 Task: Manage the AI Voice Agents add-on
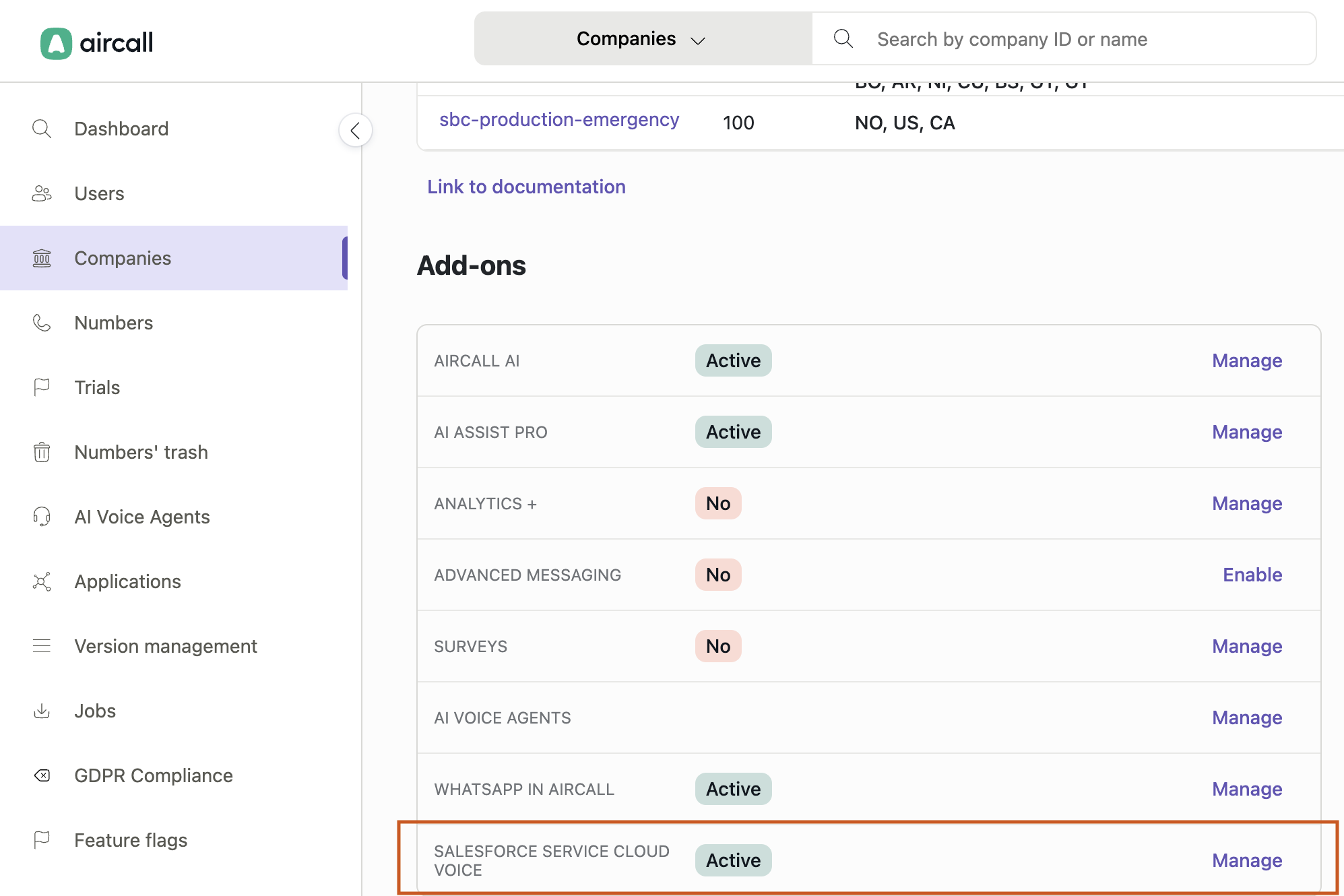pyautogui.click(x=1247, y=717)
